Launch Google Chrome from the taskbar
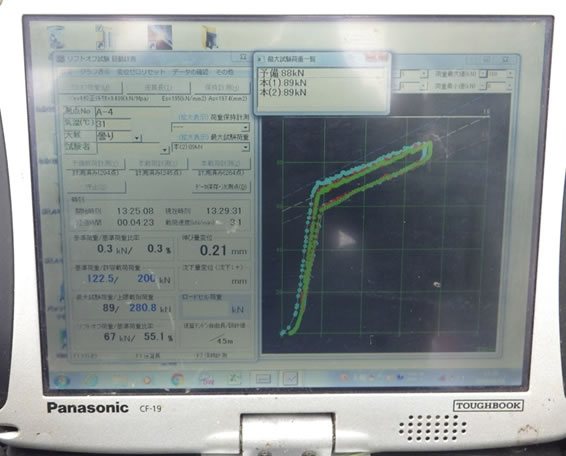The height and width of the screenshot is (456, 566). click(x=177, y=379)
